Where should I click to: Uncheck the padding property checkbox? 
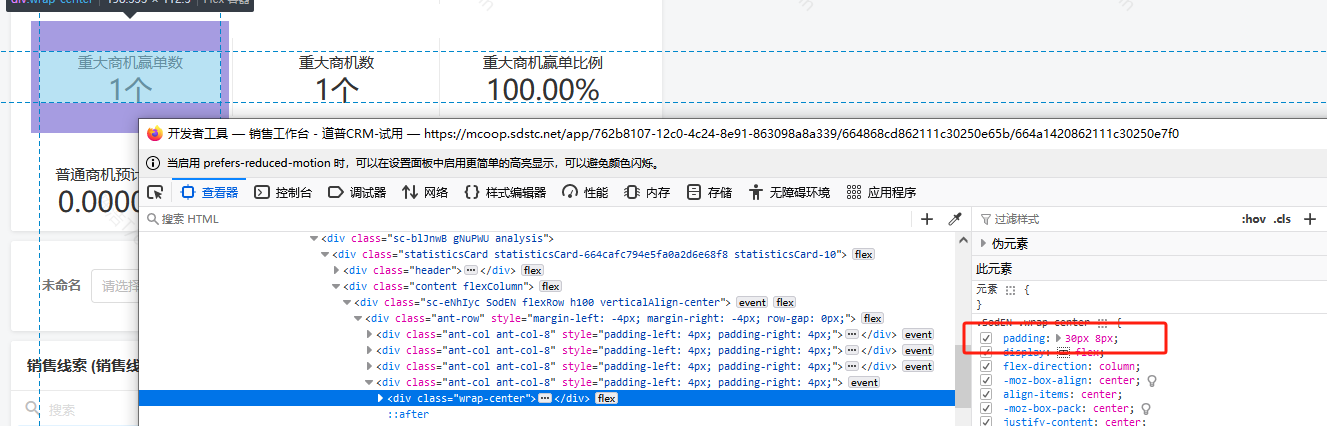click(x=986, y=339)
